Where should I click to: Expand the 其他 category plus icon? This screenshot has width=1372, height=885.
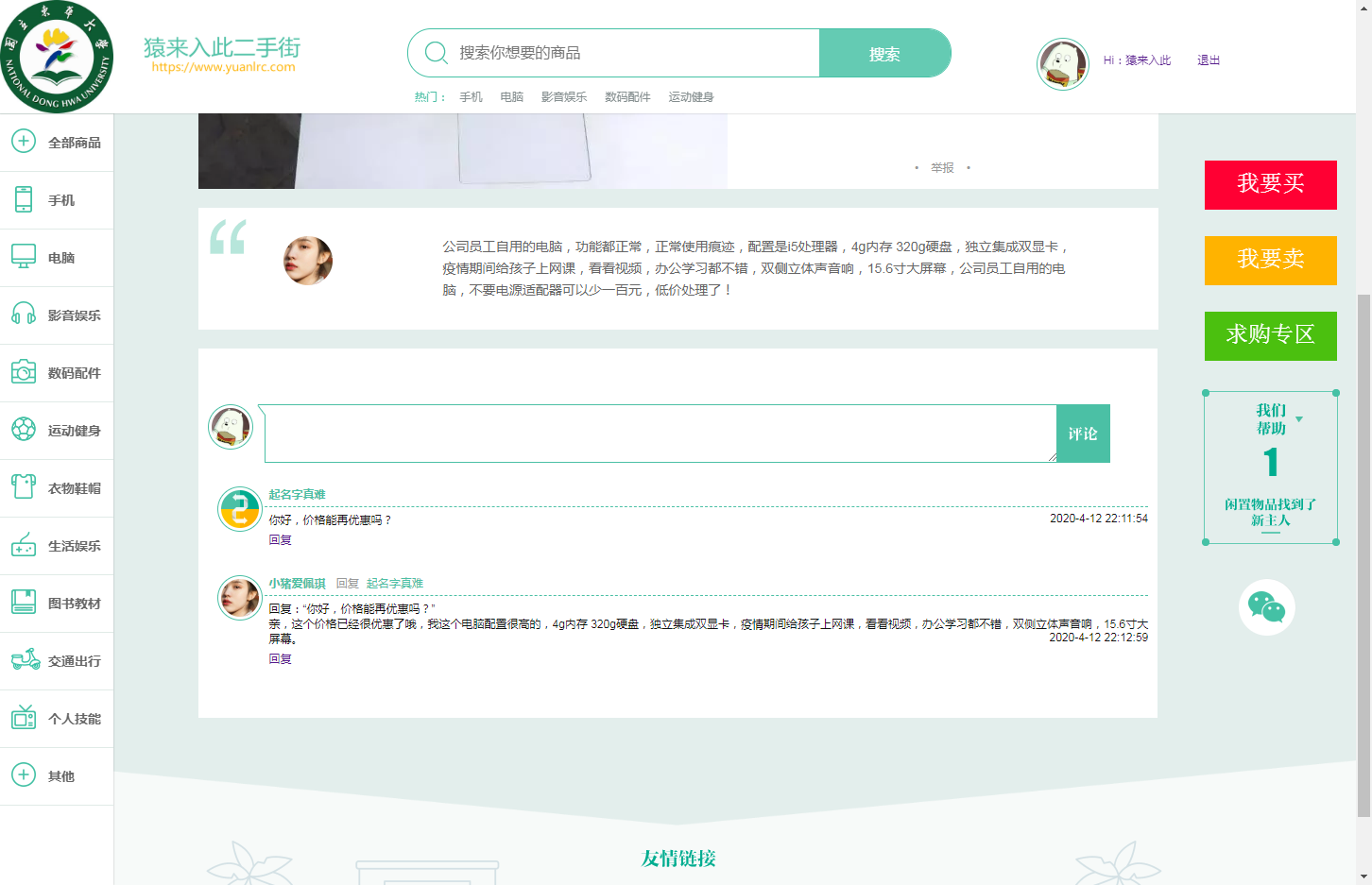pos(24,775)
